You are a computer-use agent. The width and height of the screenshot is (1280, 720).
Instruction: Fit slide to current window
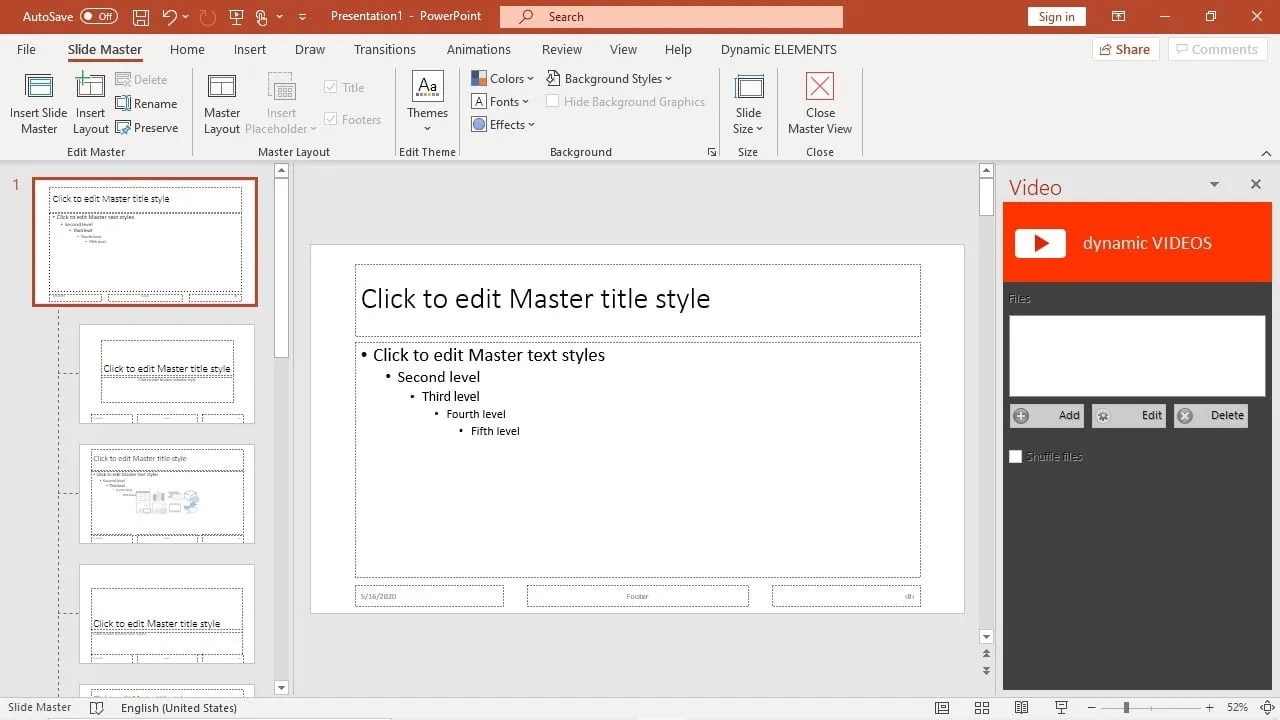[1268, 708]
